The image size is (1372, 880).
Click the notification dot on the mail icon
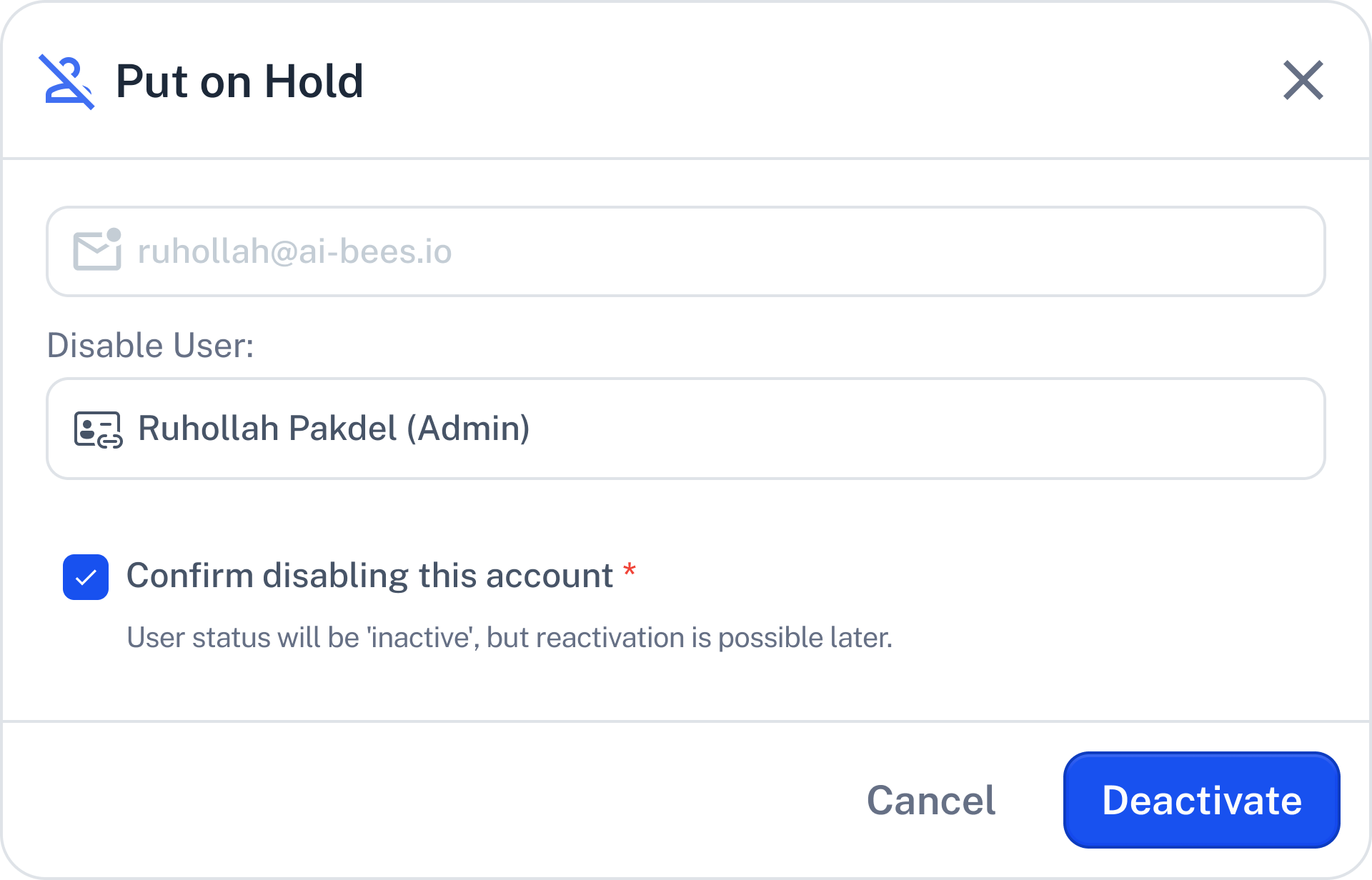tap(114, 234)
